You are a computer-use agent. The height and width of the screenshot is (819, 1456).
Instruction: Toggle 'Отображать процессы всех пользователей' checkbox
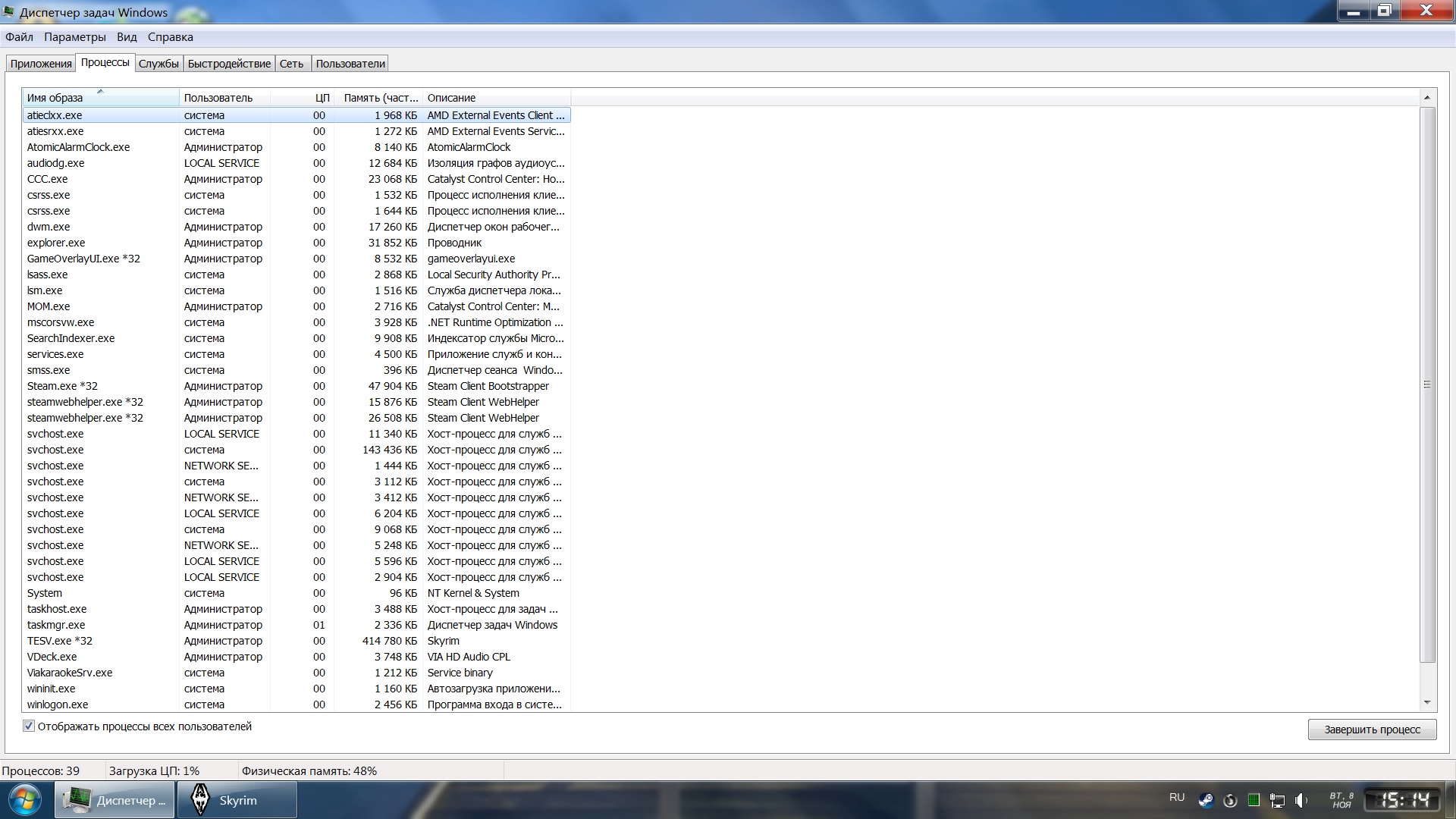29,726
